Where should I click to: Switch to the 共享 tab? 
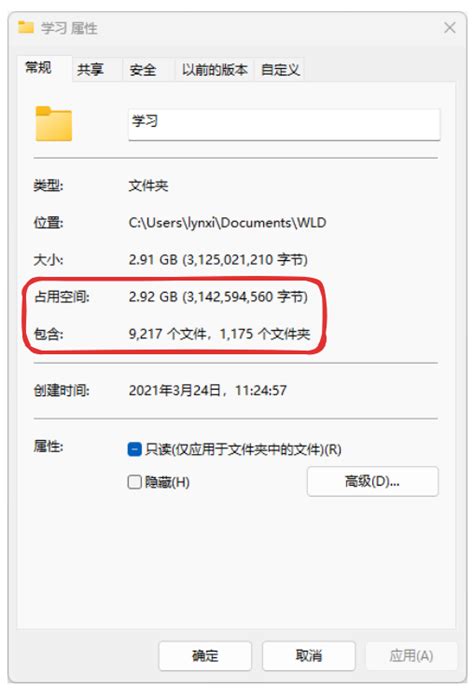90,70
